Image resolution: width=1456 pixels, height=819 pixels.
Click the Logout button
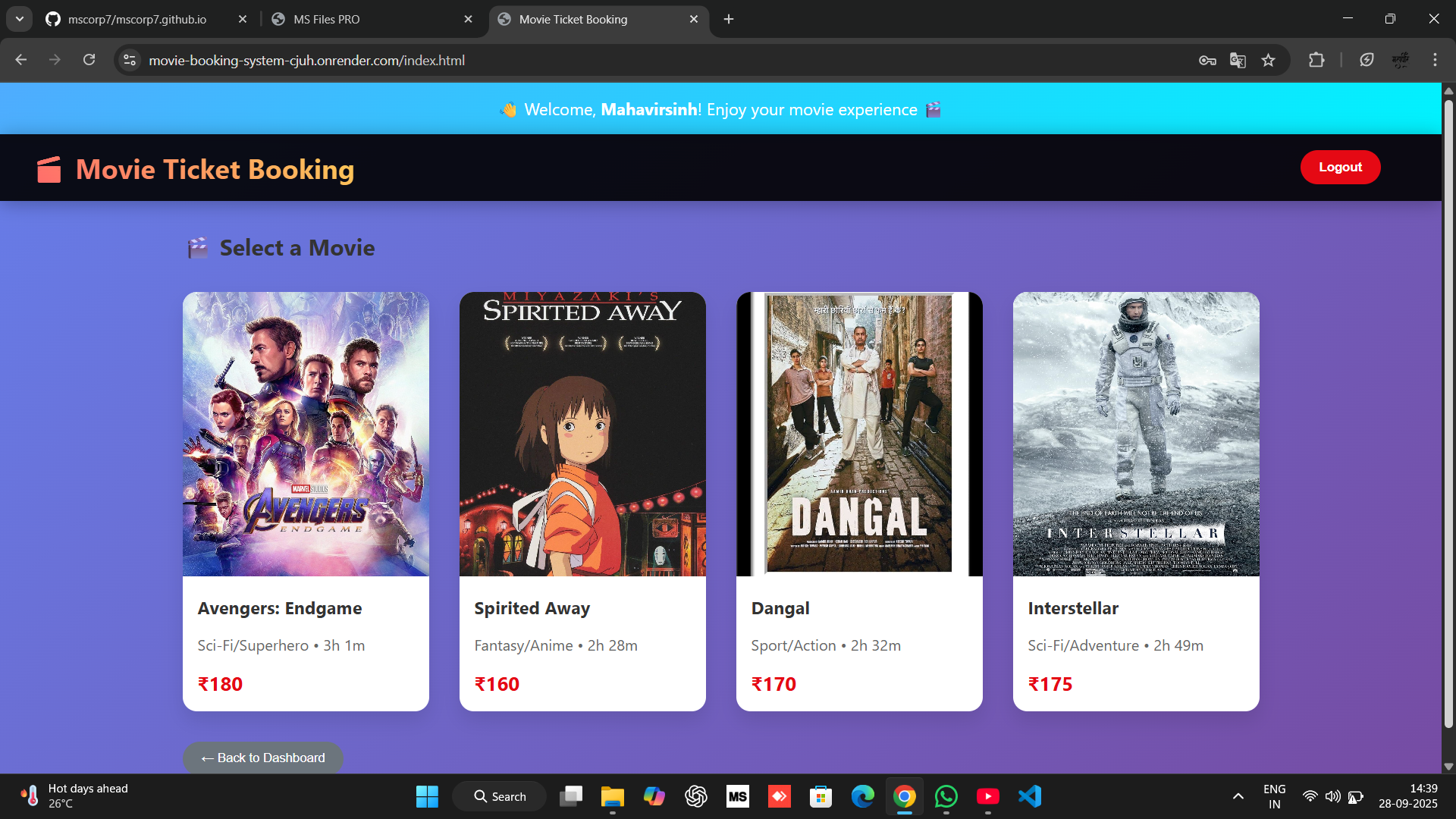(x=1339, y=167)
